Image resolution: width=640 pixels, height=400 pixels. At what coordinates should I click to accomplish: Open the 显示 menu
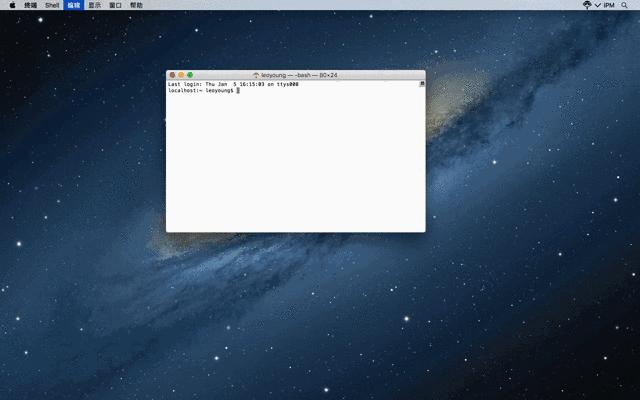pos(95,5)
